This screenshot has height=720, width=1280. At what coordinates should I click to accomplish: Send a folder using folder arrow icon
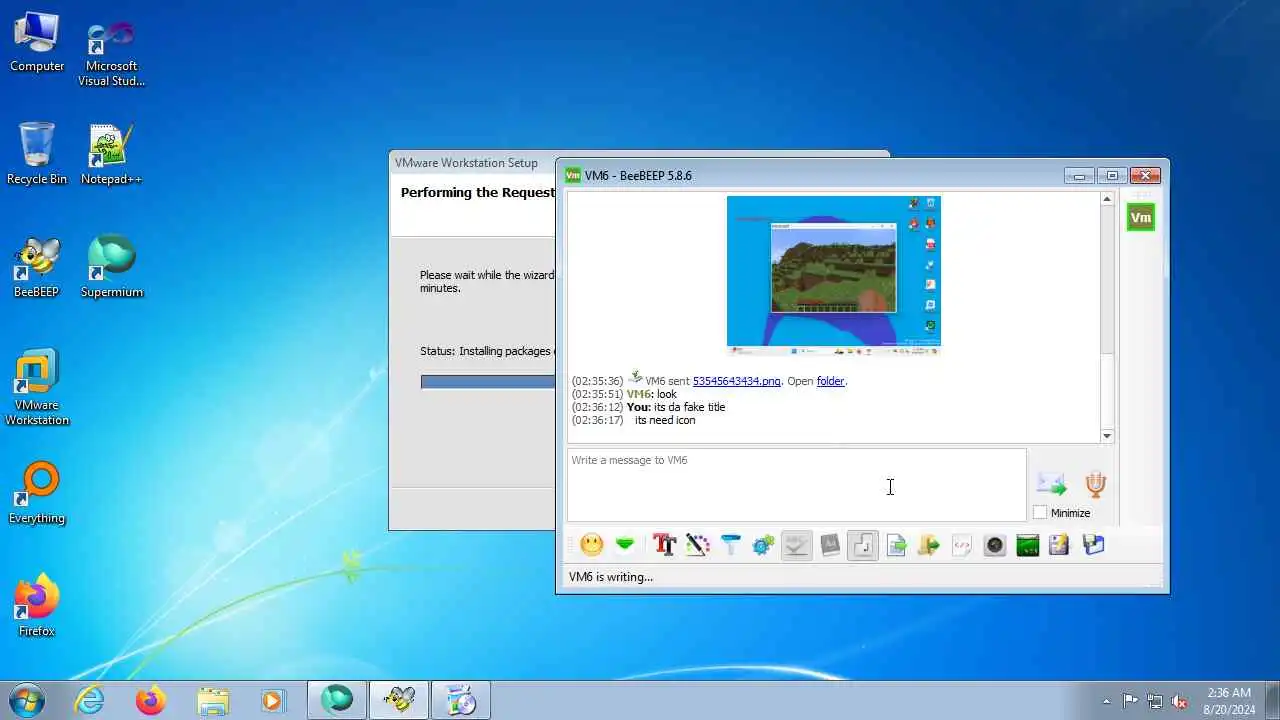pos(929,545)
